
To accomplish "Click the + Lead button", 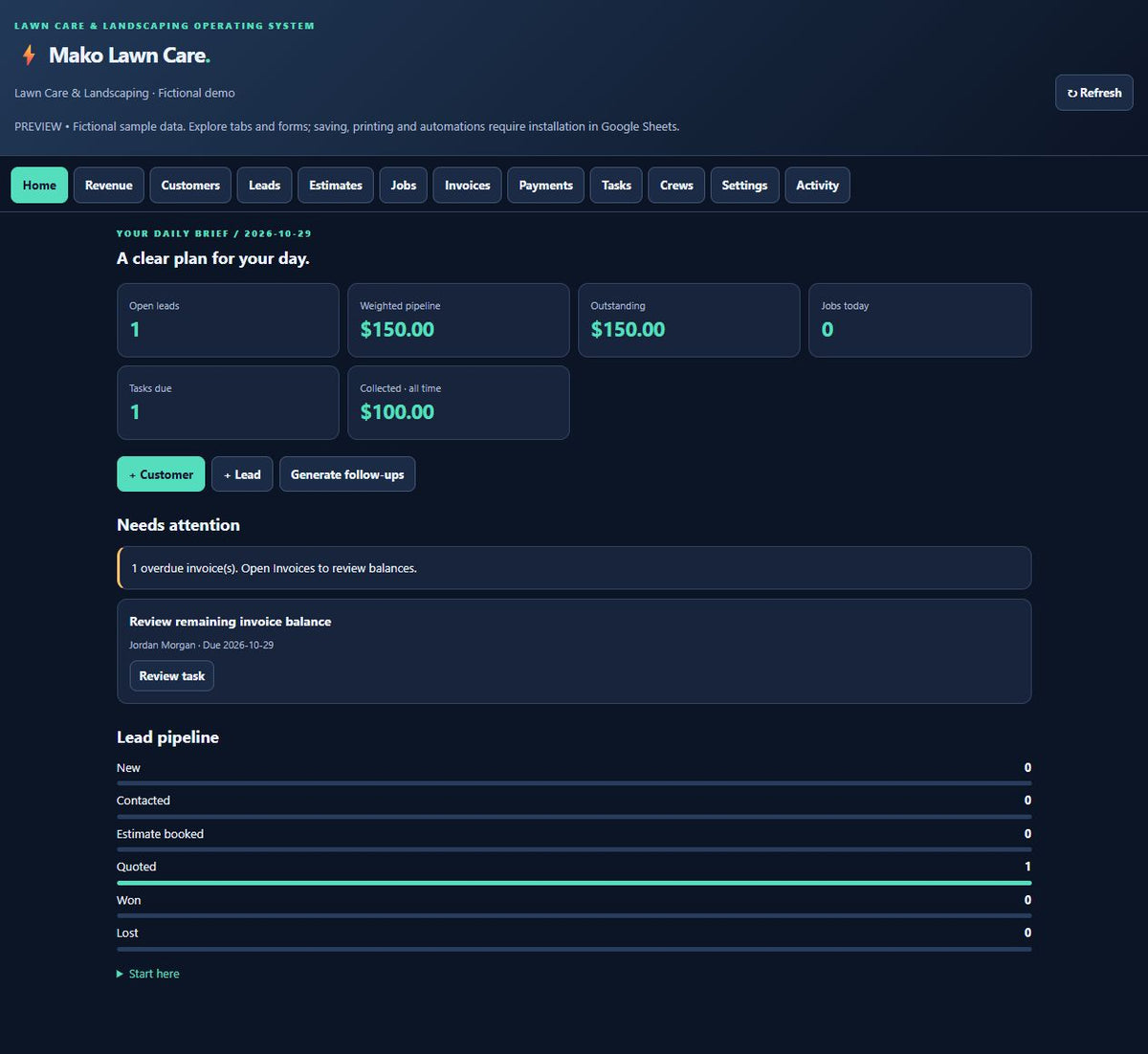I will pyautogui.click(x=242, y=474).
